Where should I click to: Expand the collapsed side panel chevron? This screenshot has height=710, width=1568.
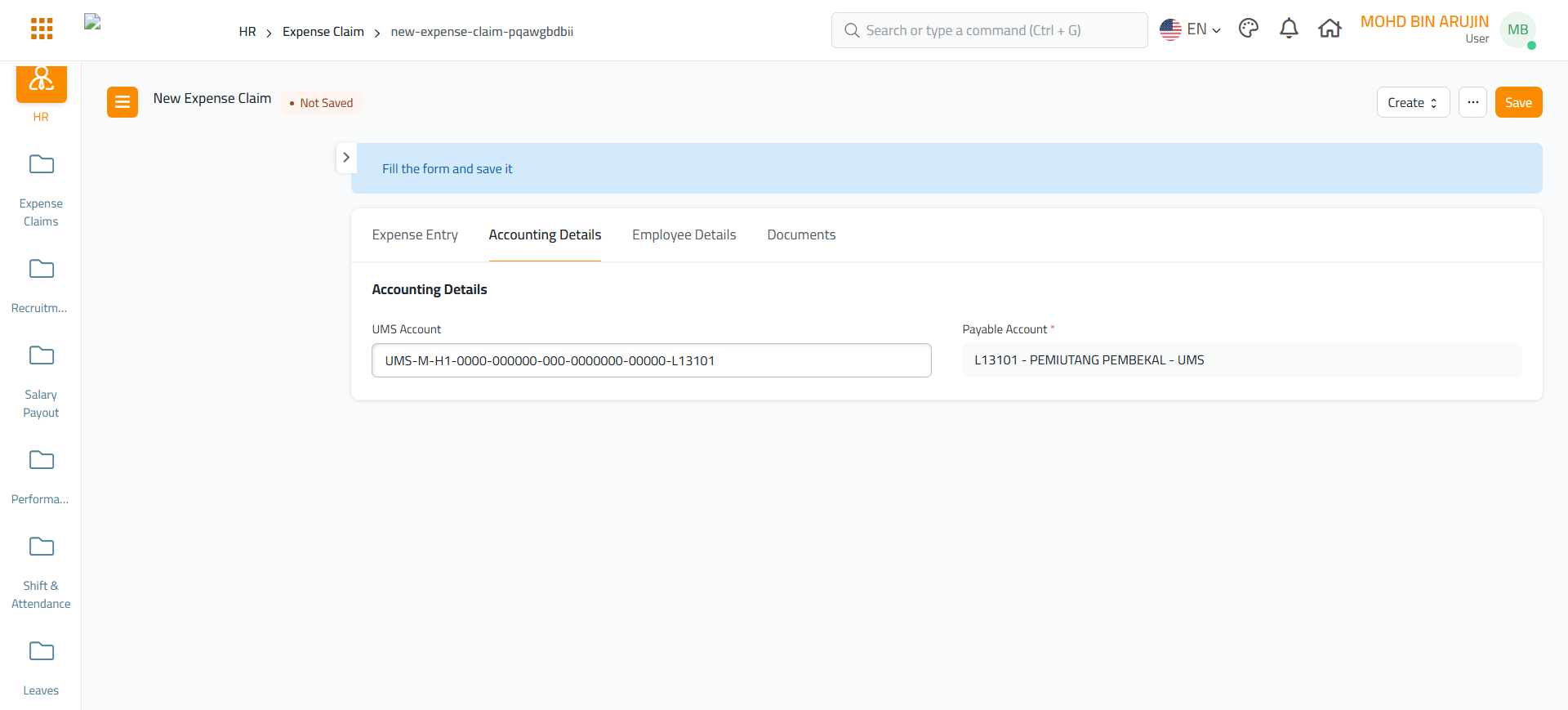[x=346, y=158]
